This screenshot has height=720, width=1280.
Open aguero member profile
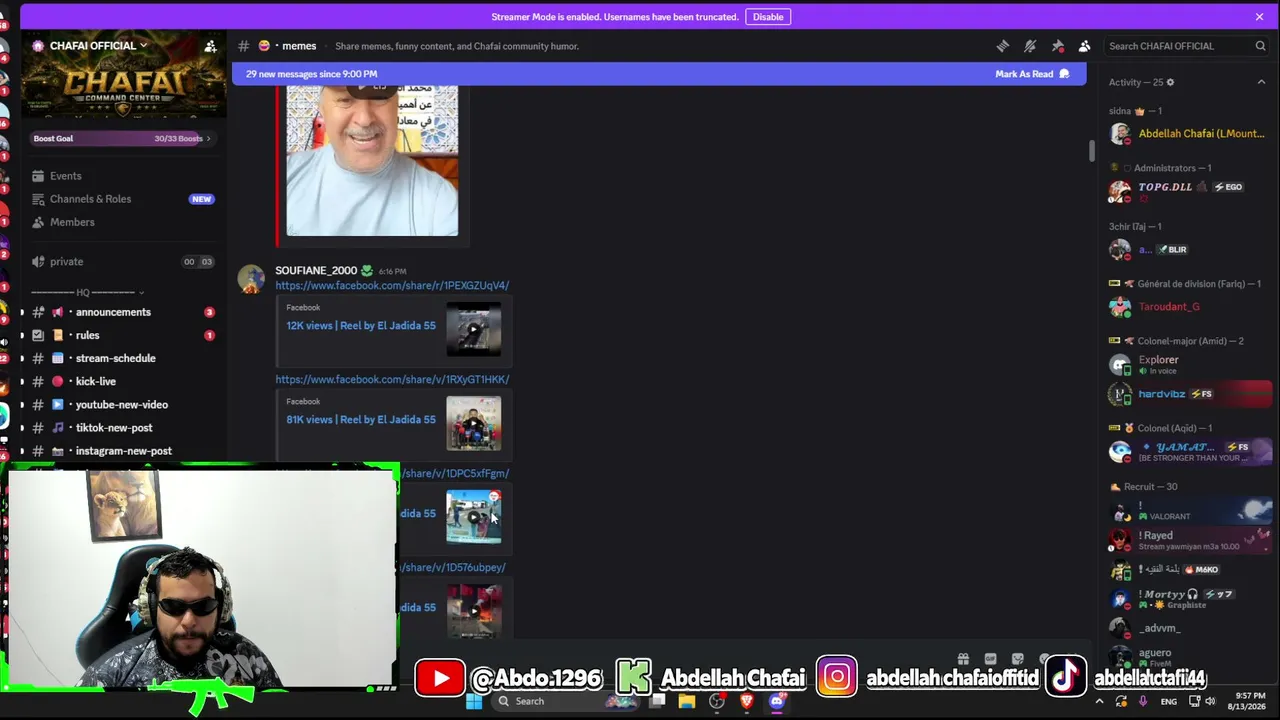[x=1190, y=655]
